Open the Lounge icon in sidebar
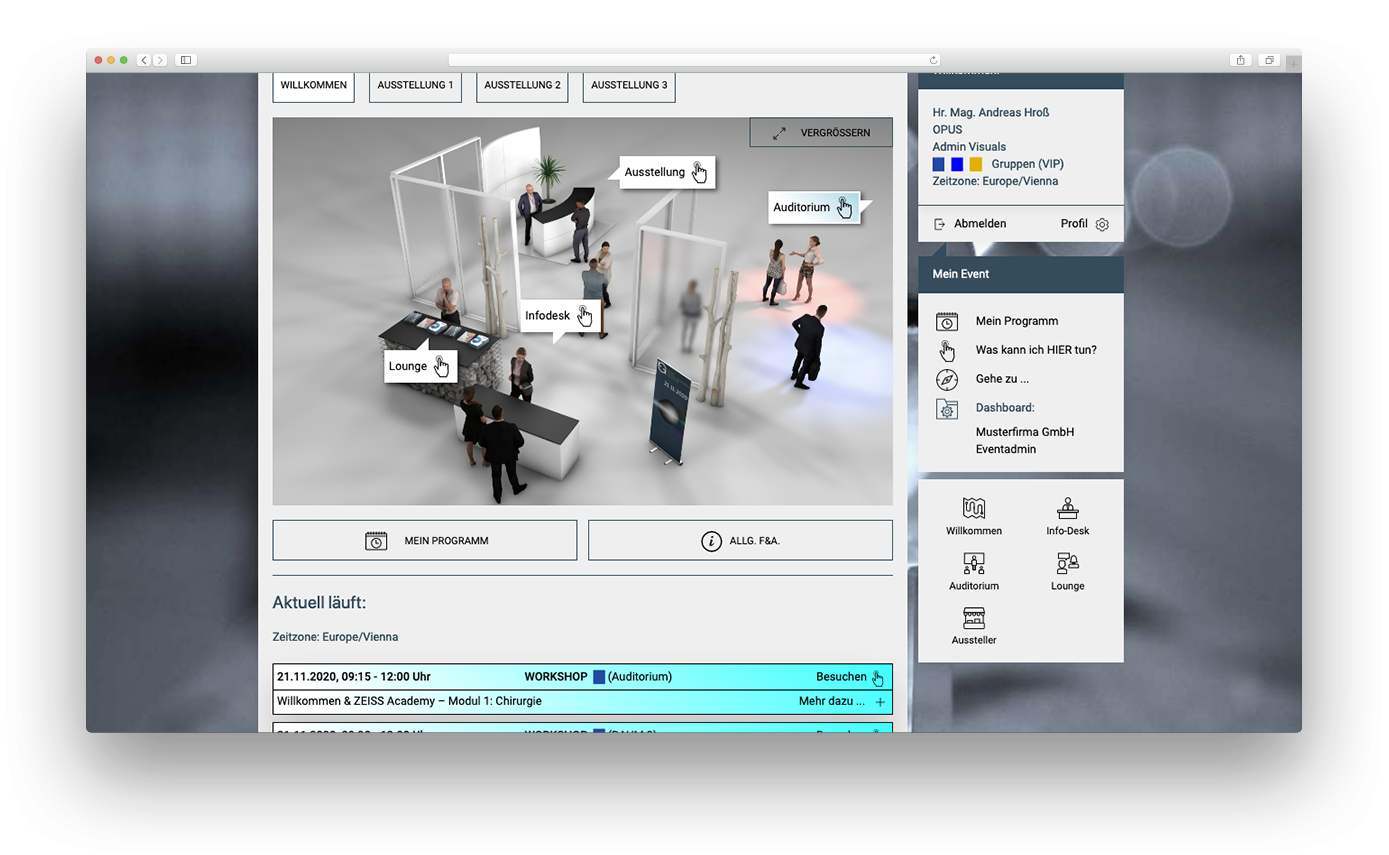Viewport: 1389px width, 855px height. [x=1067, y=563]
